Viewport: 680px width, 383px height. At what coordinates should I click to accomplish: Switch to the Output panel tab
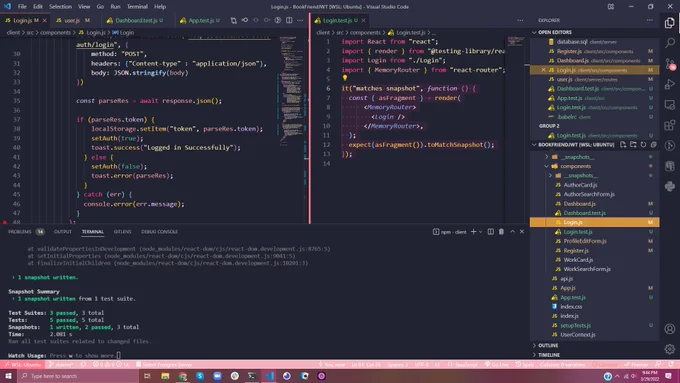point(63,232)
